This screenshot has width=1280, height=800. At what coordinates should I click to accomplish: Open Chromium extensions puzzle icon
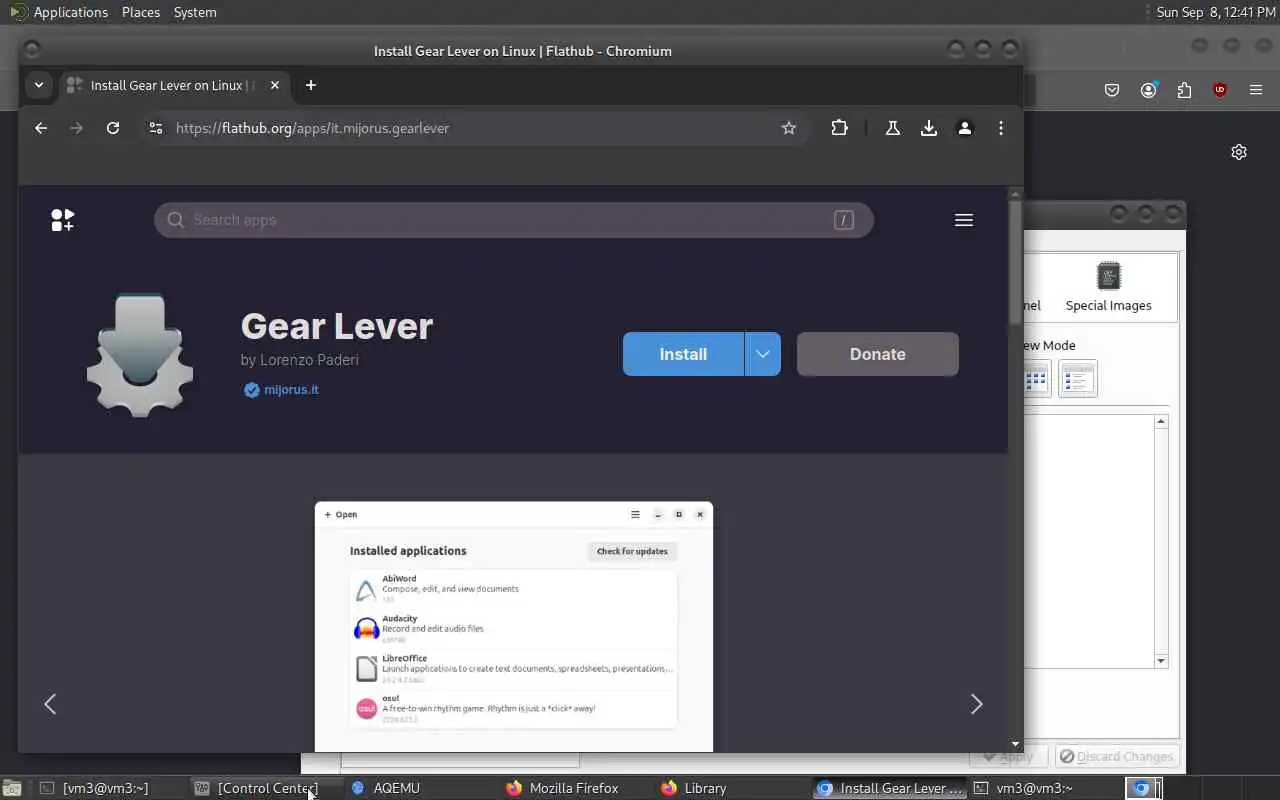[839, 128]
